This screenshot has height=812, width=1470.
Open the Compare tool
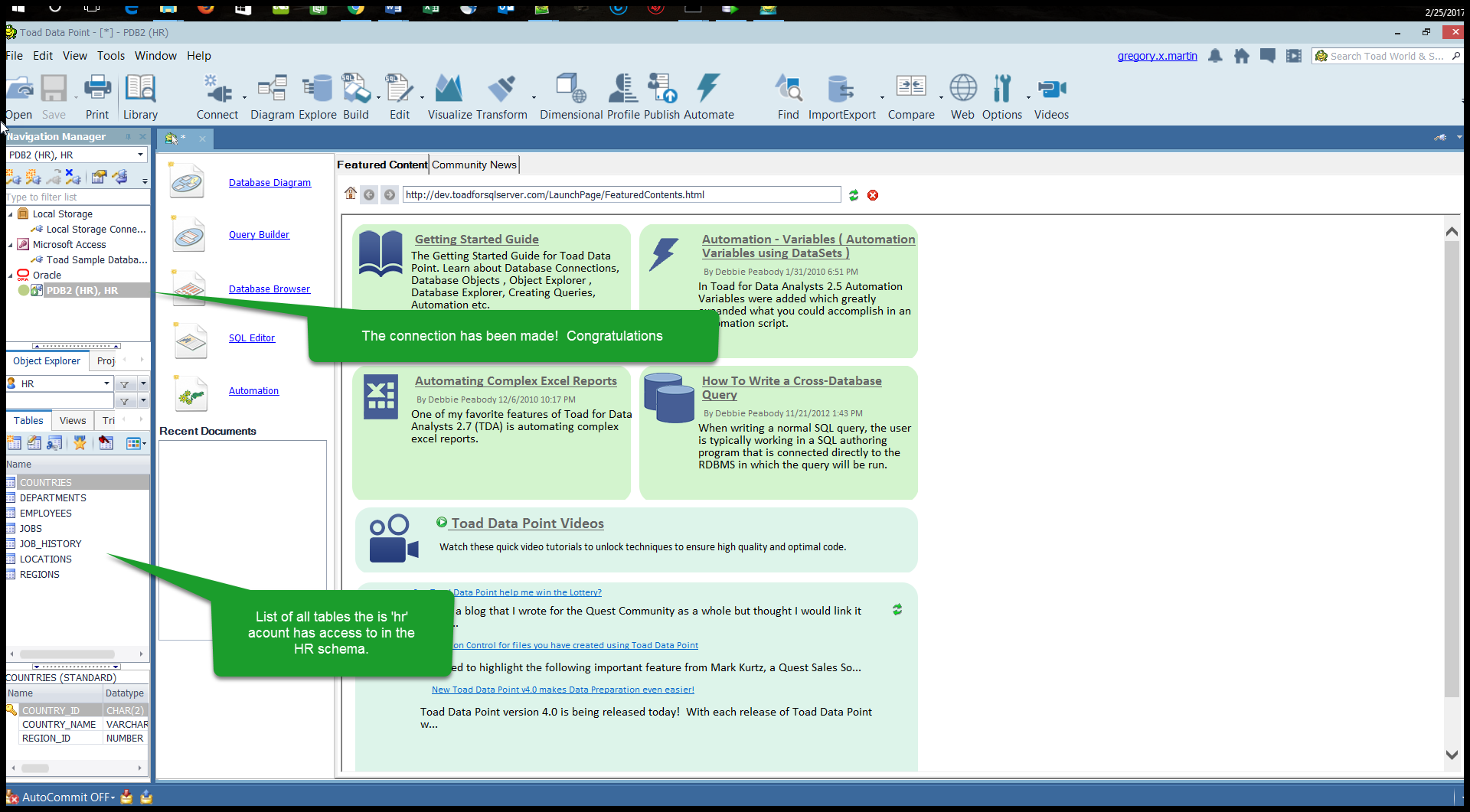pos(911,97)
